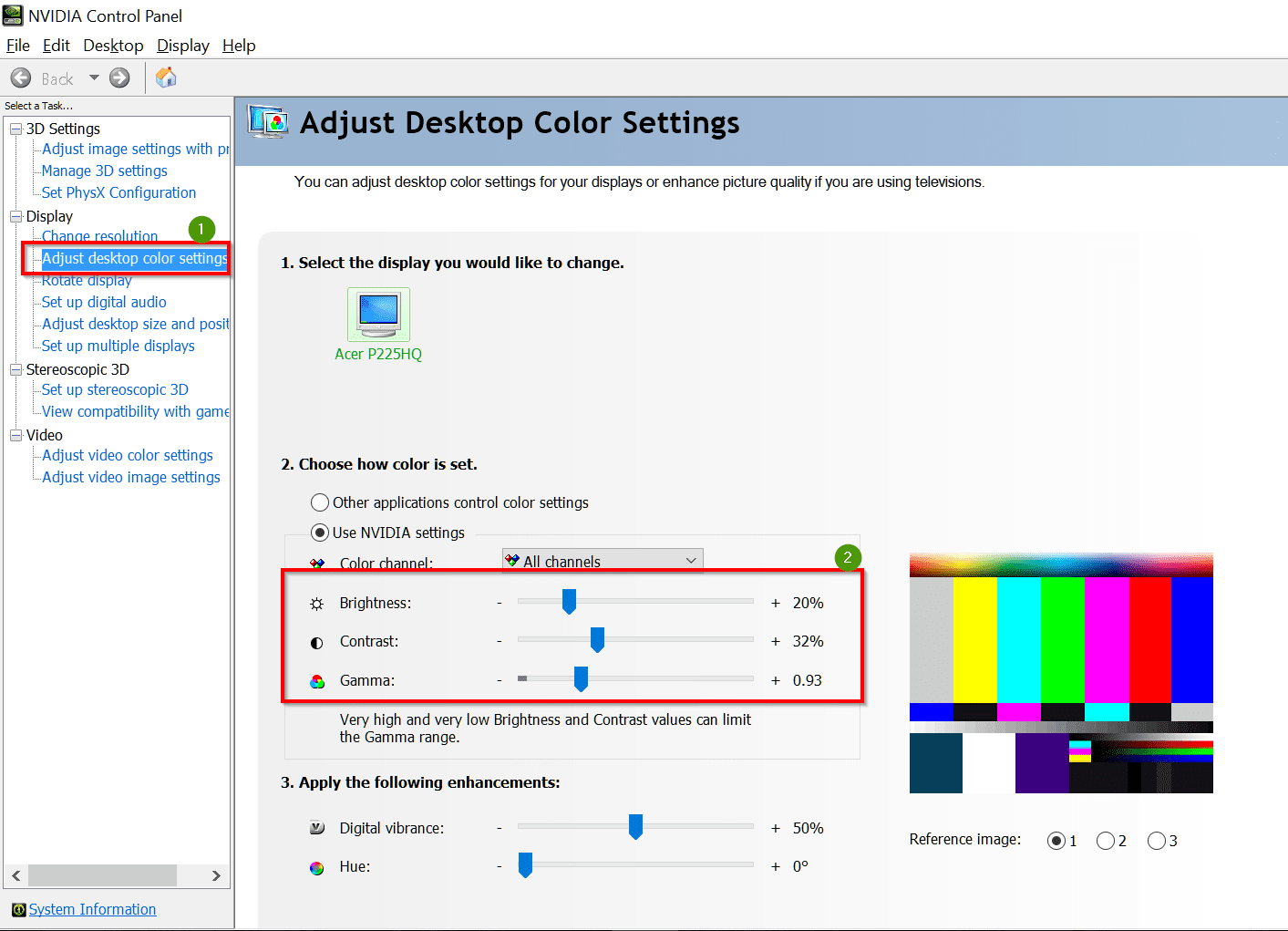Open the All channels dropdown
This screenshot has height=931, width=1288.
tap(692, 560)
